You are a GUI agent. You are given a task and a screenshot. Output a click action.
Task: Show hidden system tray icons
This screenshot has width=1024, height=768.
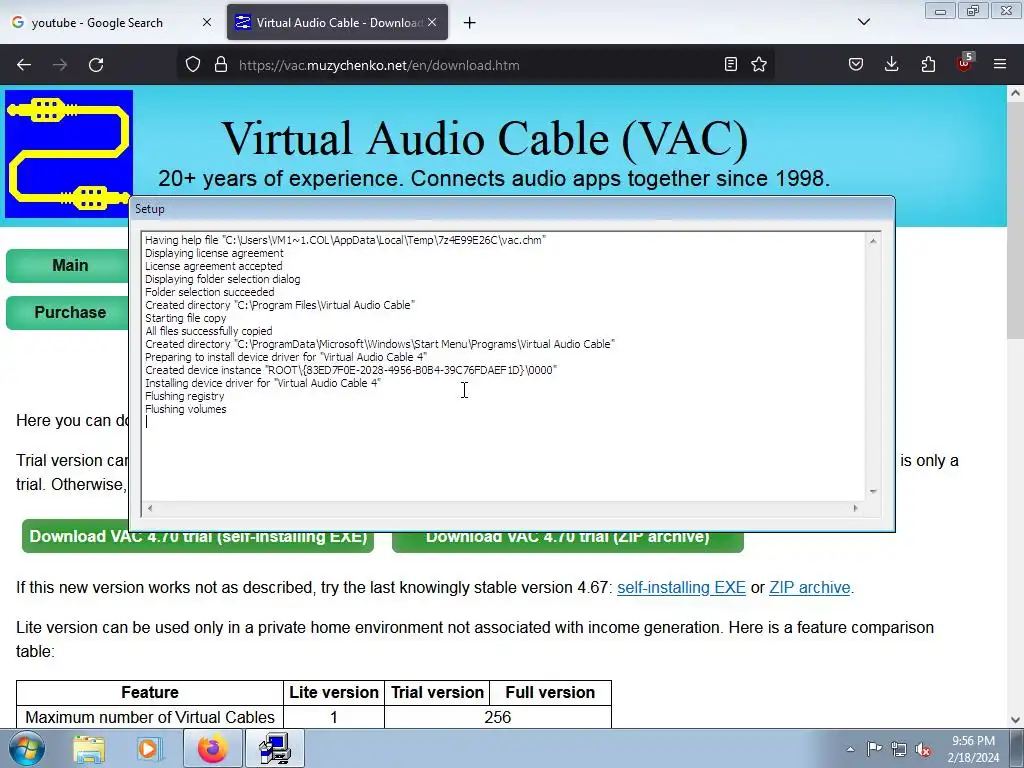(x=850, y=749)
